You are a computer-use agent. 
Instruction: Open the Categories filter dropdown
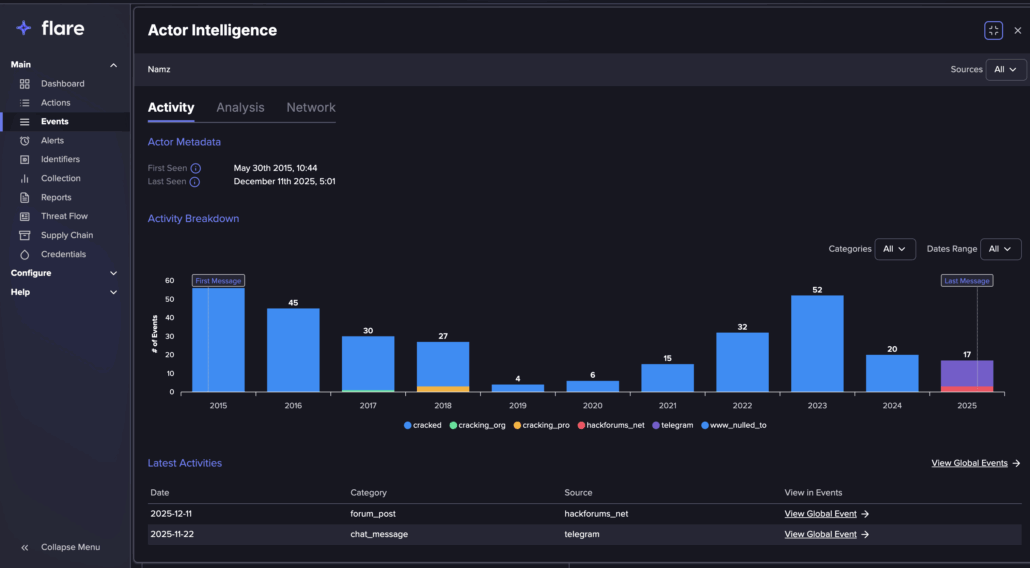point(895,249)
